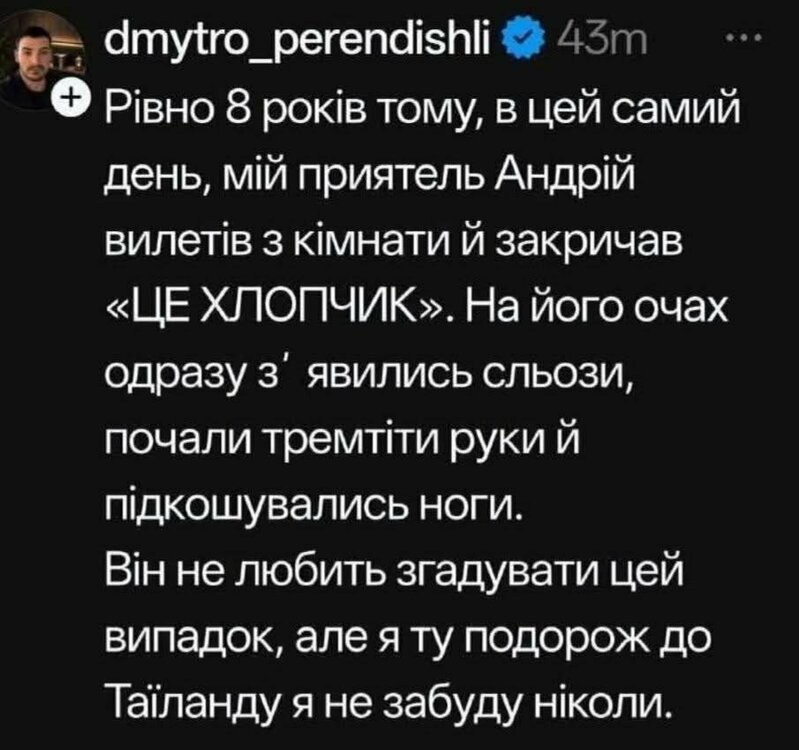Click the line "вилетів з кімнати й закричав"
799x750 pixels.
[394, 243]
